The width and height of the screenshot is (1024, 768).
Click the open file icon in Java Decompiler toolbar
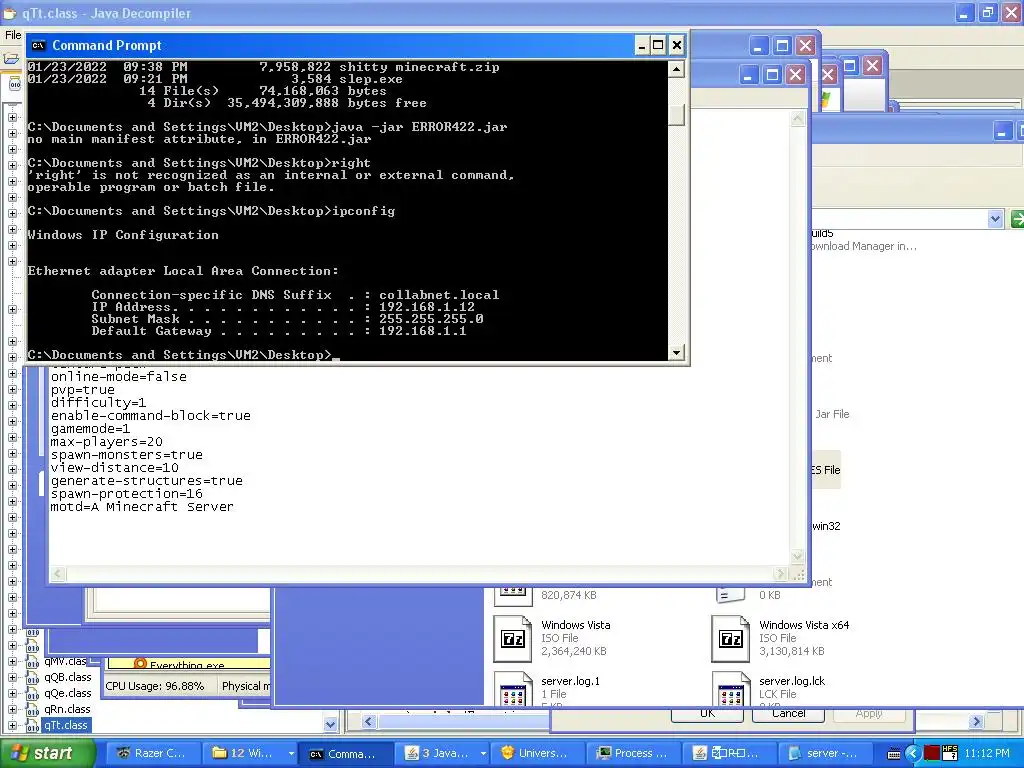click(x=11, y=59)
